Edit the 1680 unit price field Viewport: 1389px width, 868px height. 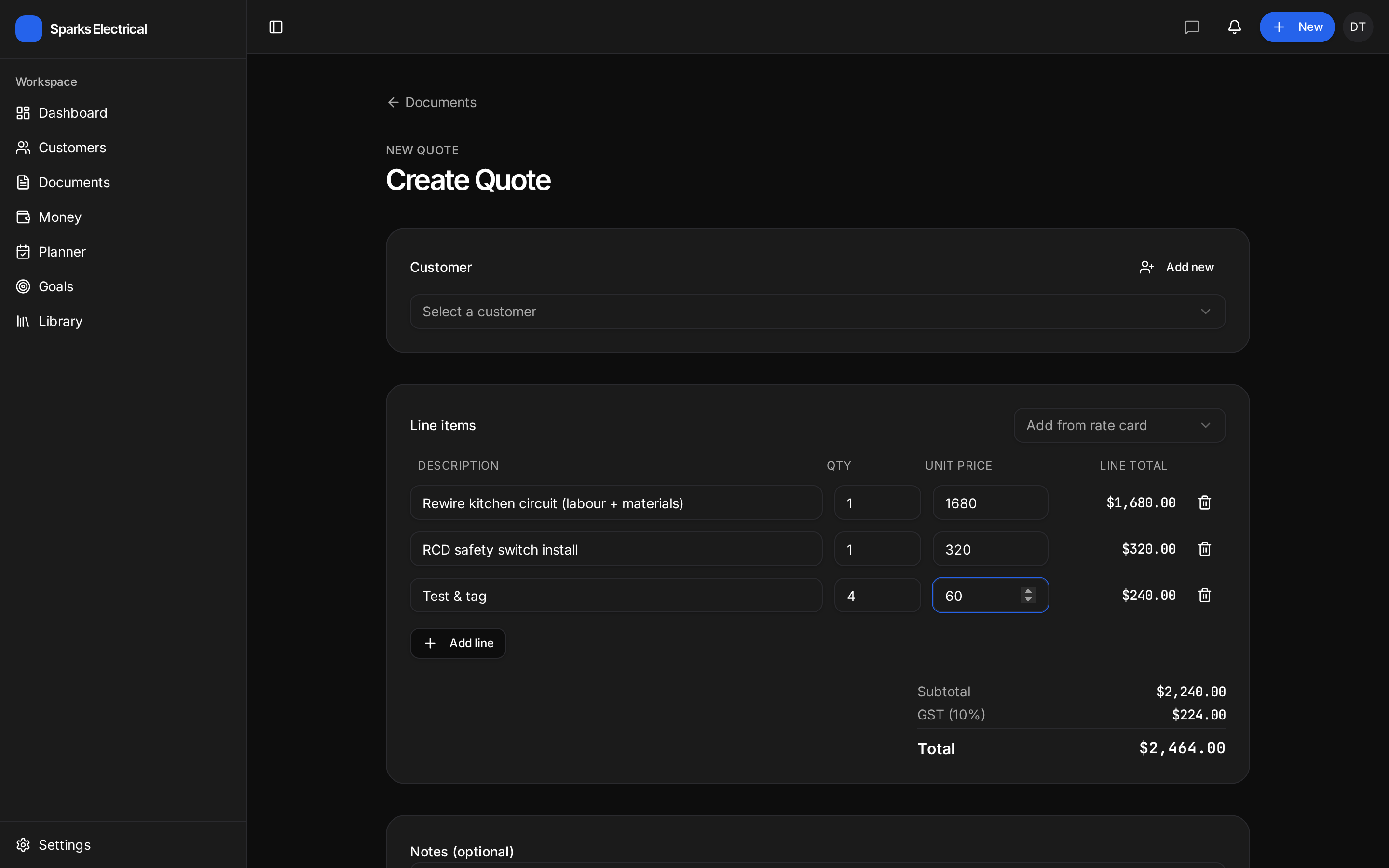tap(990, 503)
